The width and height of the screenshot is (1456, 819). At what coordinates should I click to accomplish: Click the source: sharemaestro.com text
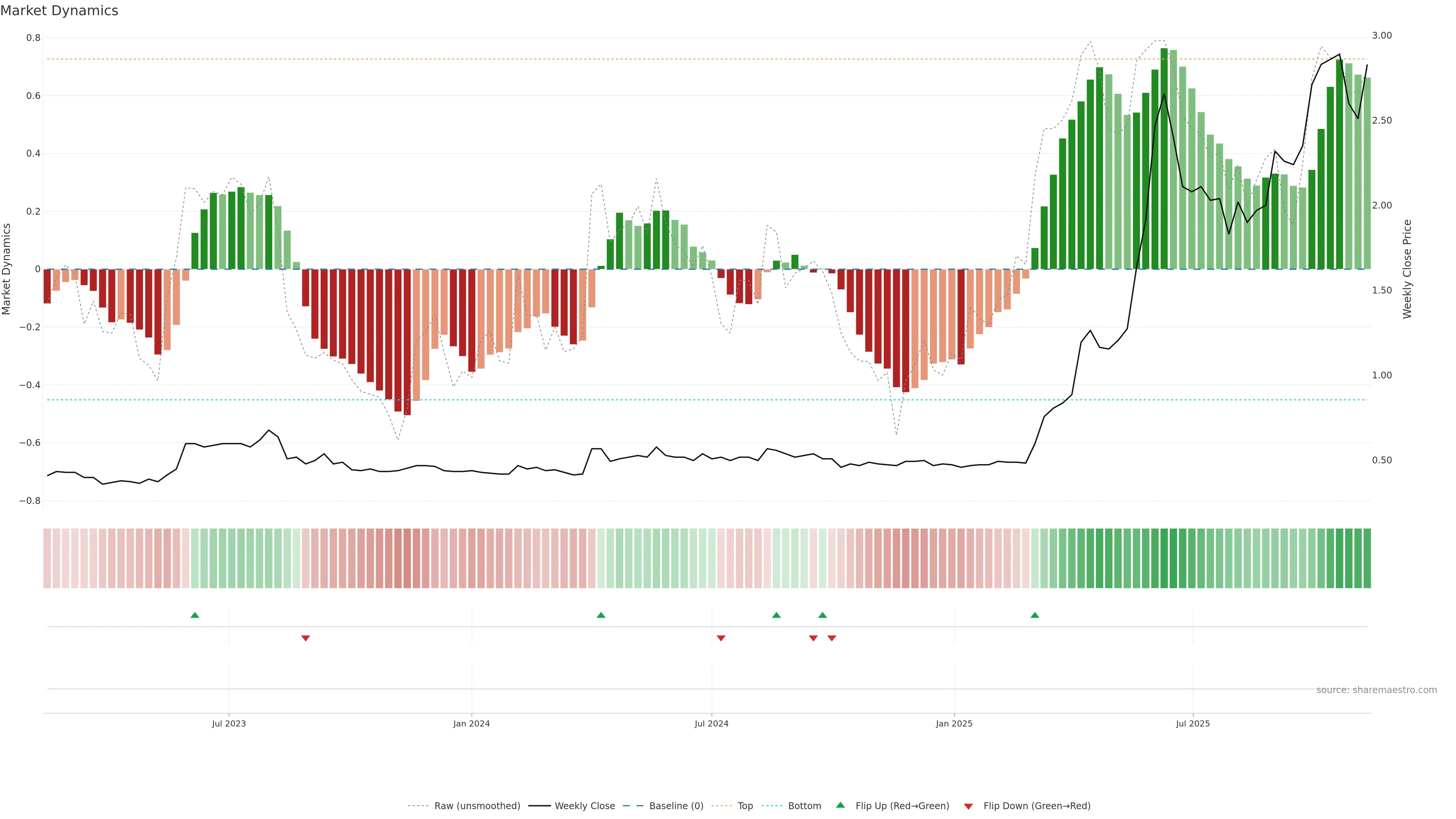coord(1376,690)
